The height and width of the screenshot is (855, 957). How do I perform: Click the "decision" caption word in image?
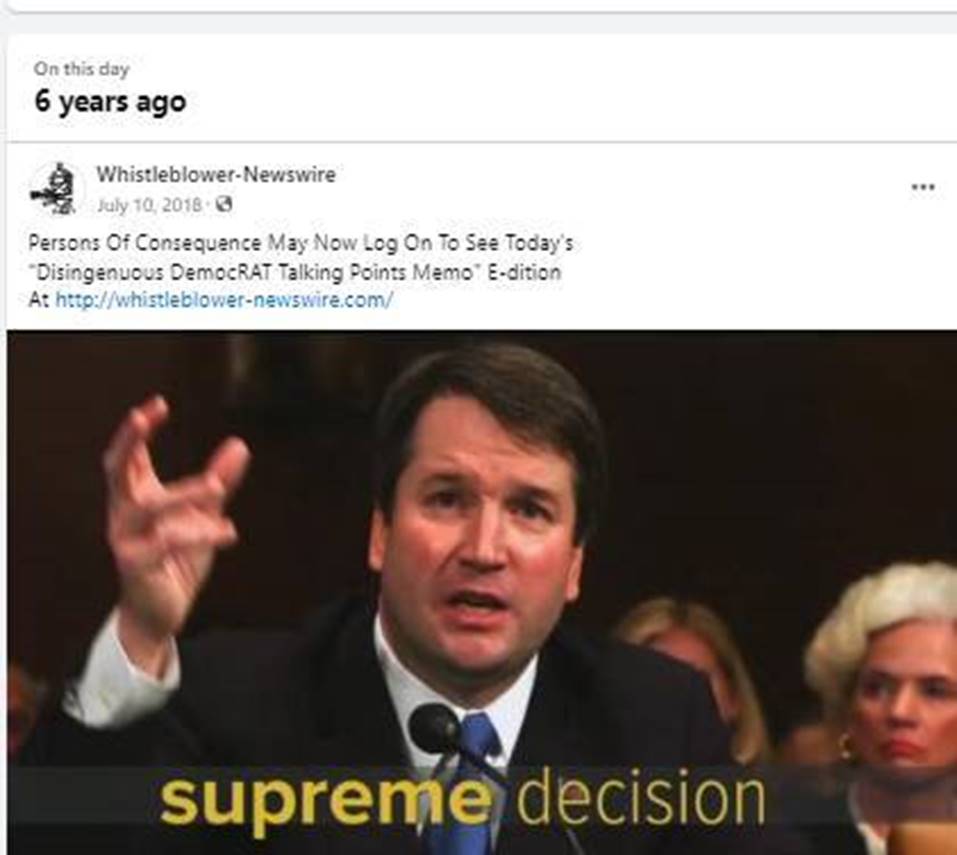tap(641, 799)
